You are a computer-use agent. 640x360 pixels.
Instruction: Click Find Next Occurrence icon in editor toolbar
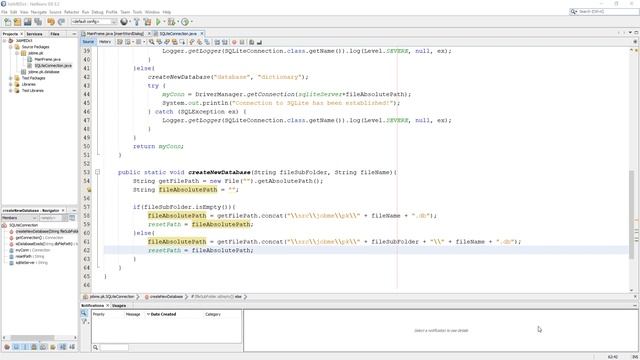click(167, 42)
